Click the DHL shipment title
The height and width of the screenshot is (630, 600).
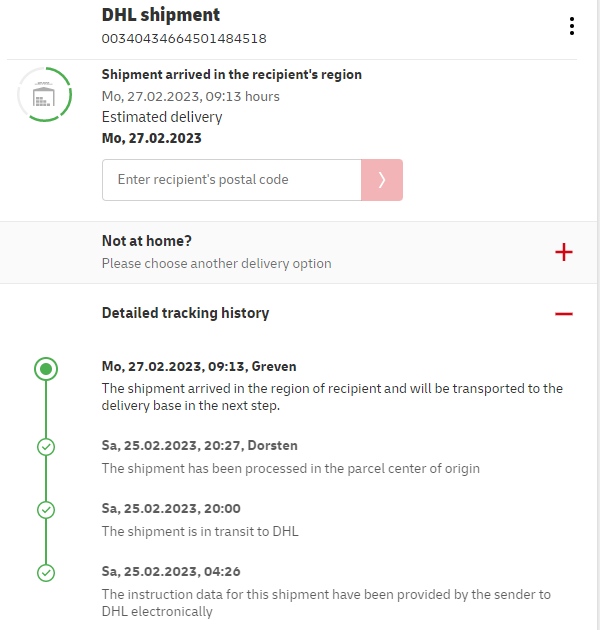pos(161,15)
